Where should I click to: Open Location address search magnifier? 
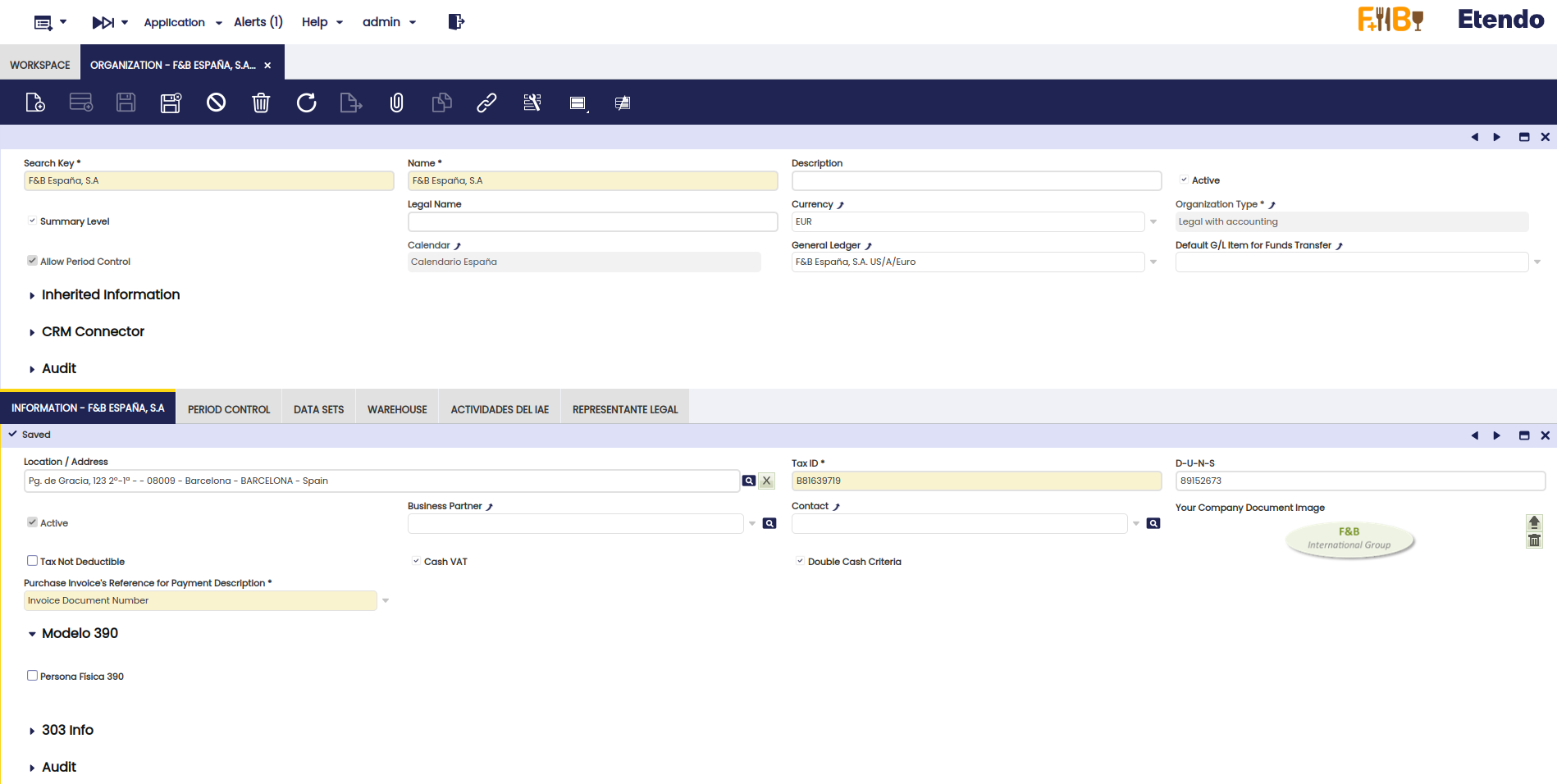pos(749,481)
